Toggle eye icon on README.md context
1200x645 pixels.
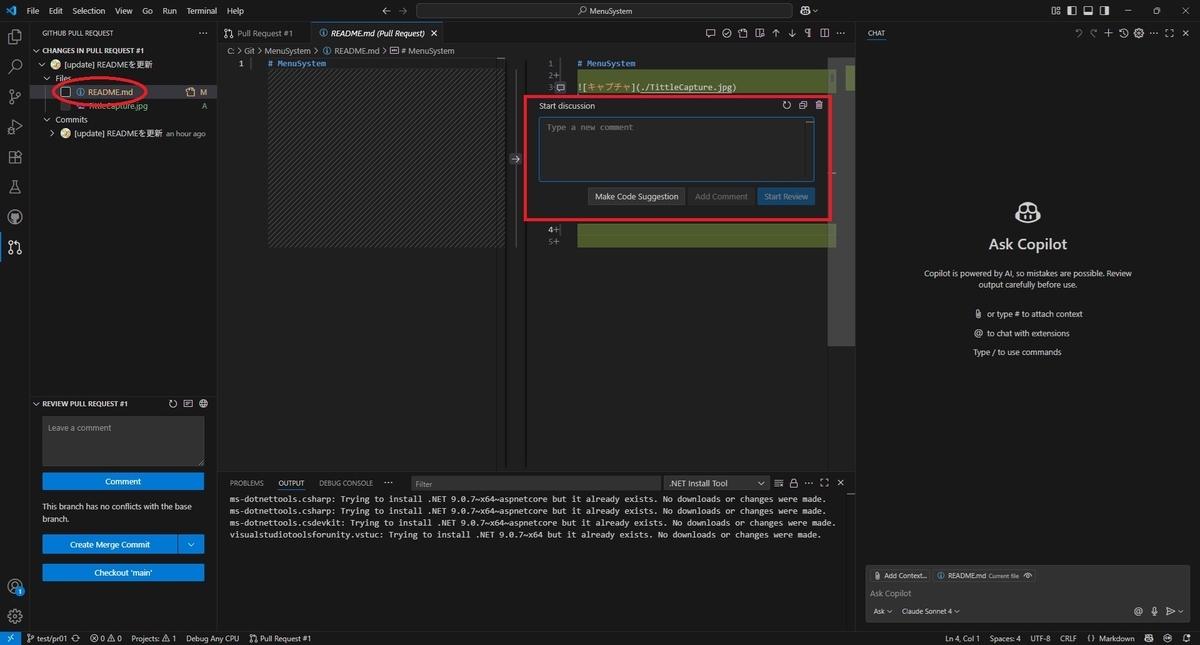[1028, 575]
